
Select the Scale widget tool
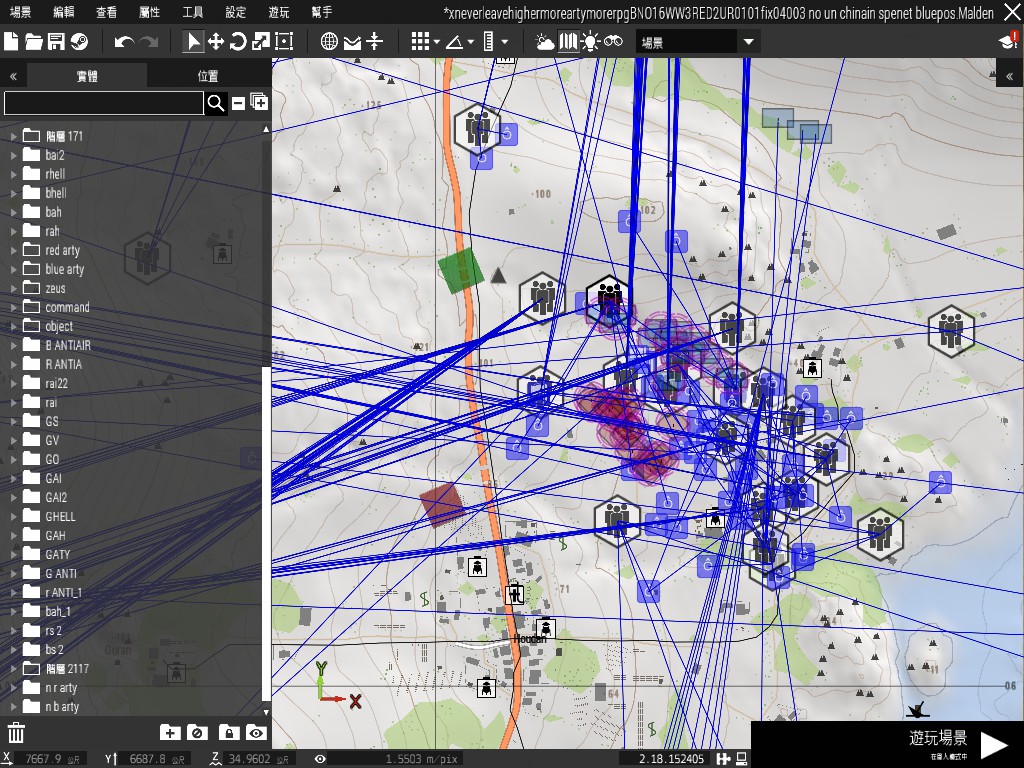click(261, 42)
